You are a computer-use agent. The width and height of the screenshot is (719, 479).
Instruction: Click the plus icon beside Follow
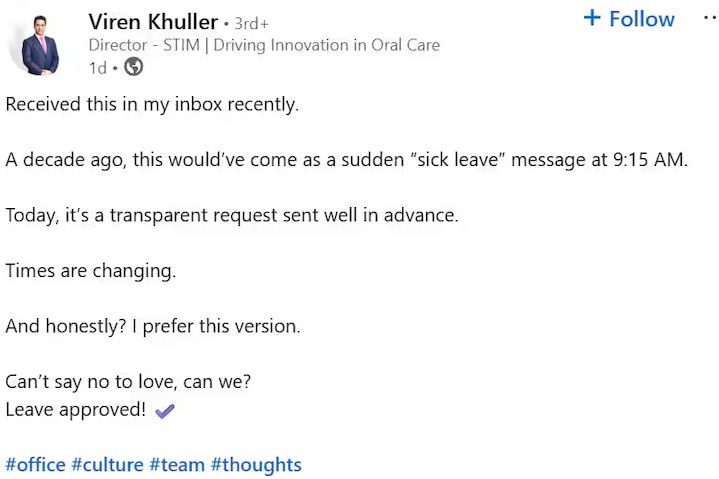(x=592, y=18)
